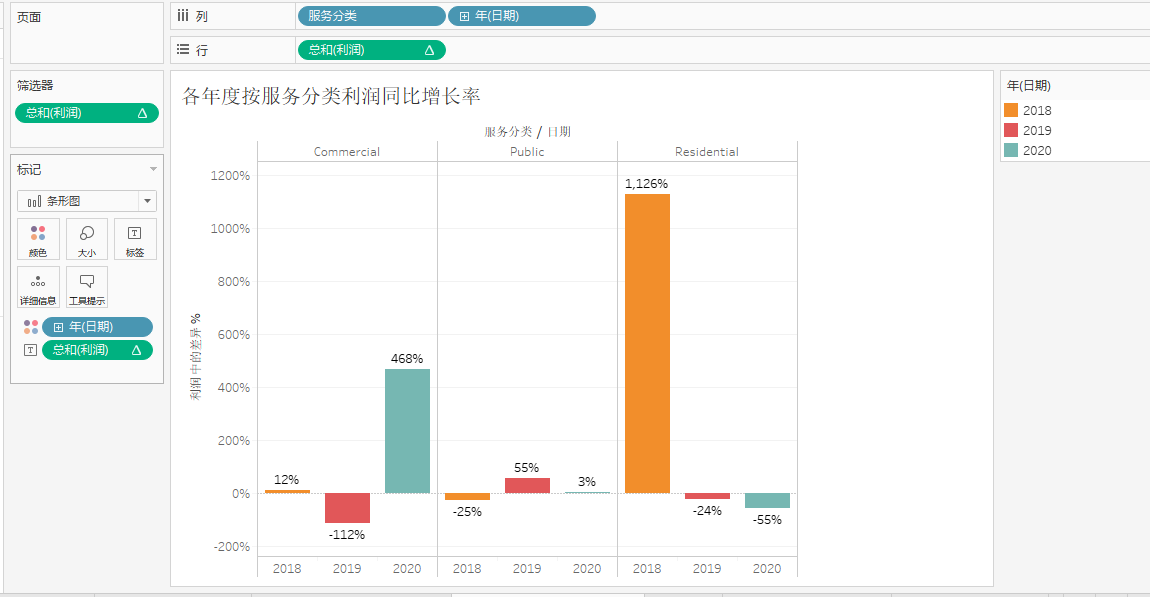Click the Color (颜色) marks card button
The width and height of the screenshot is (1150, 597).
38,239
